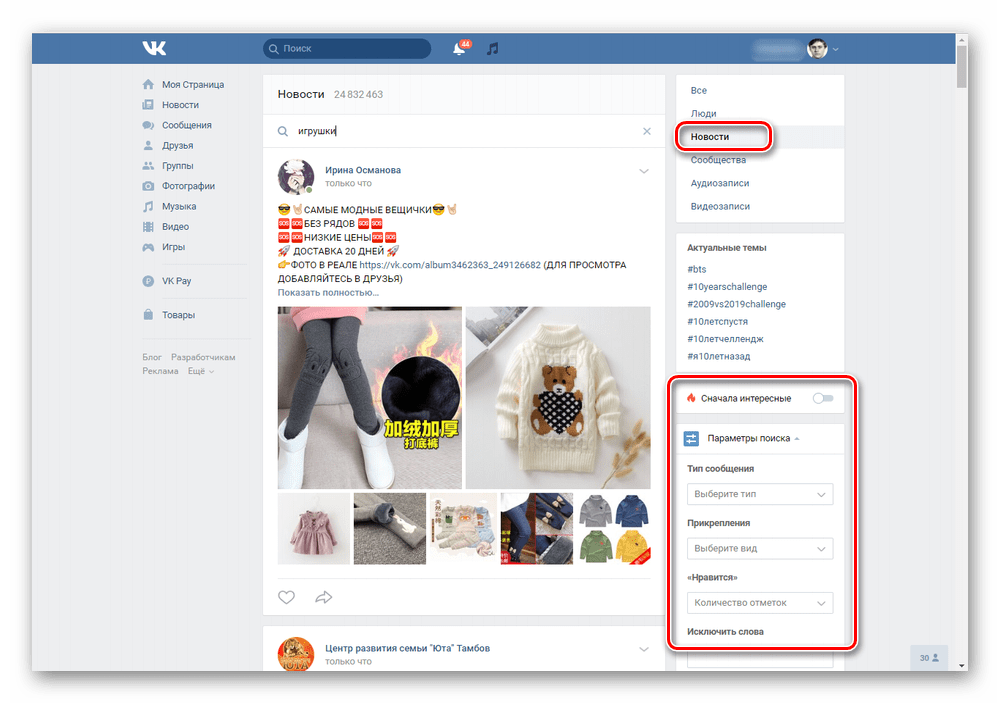Image resolution: width=1000 pixels, height=703 pixels.
Task: Open the notifications bell icon
Action: 459,48
